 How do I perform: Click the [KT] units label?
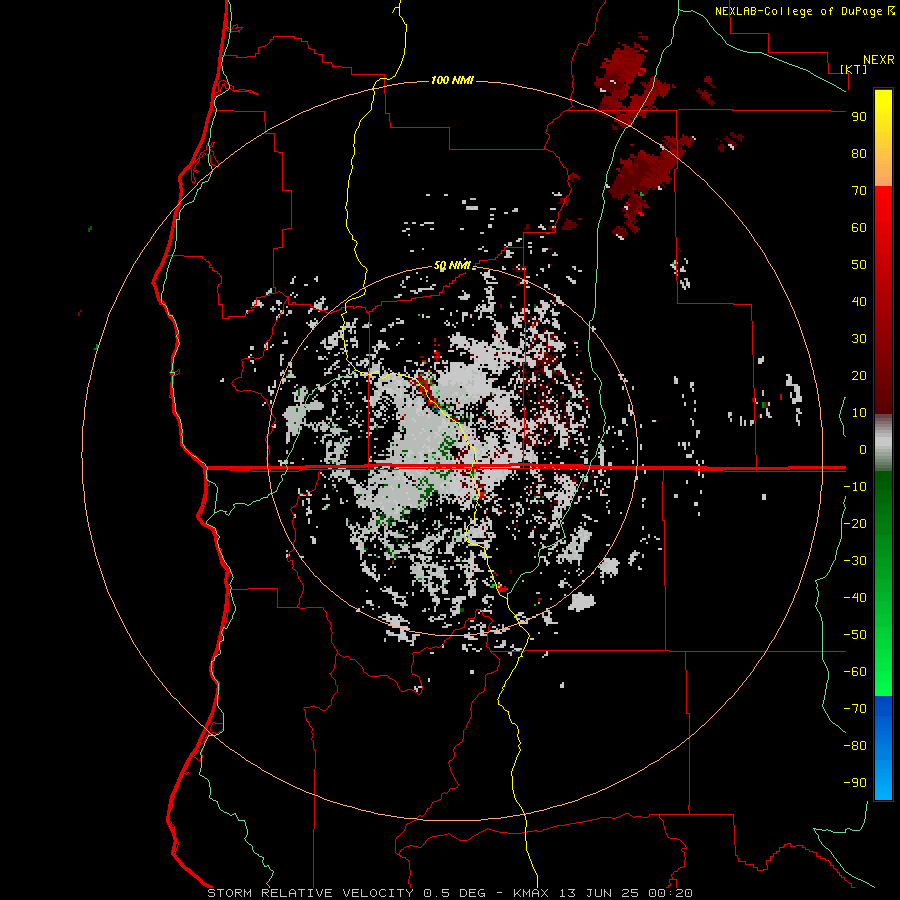pos(854,69)
